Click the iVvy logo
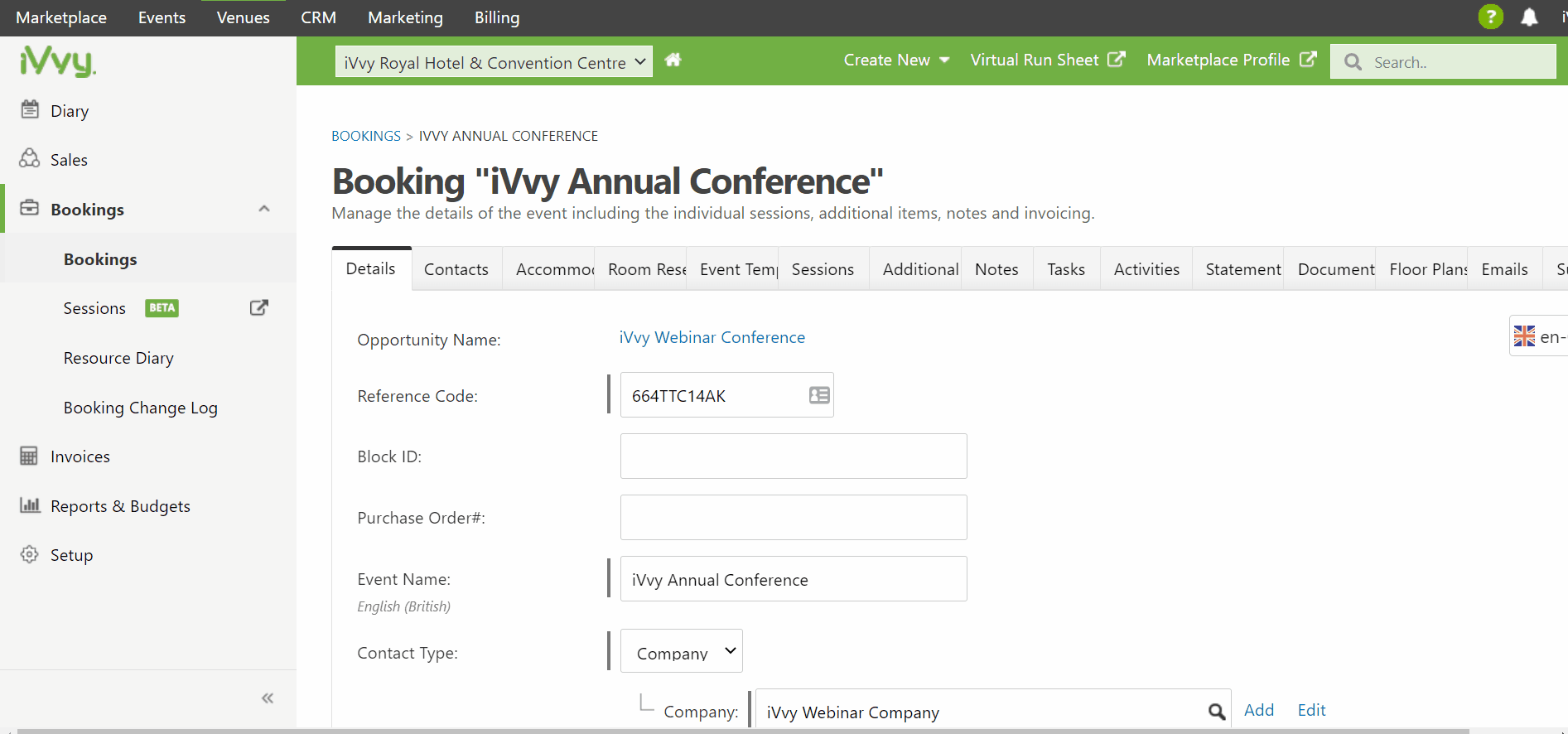 [57, 61]
